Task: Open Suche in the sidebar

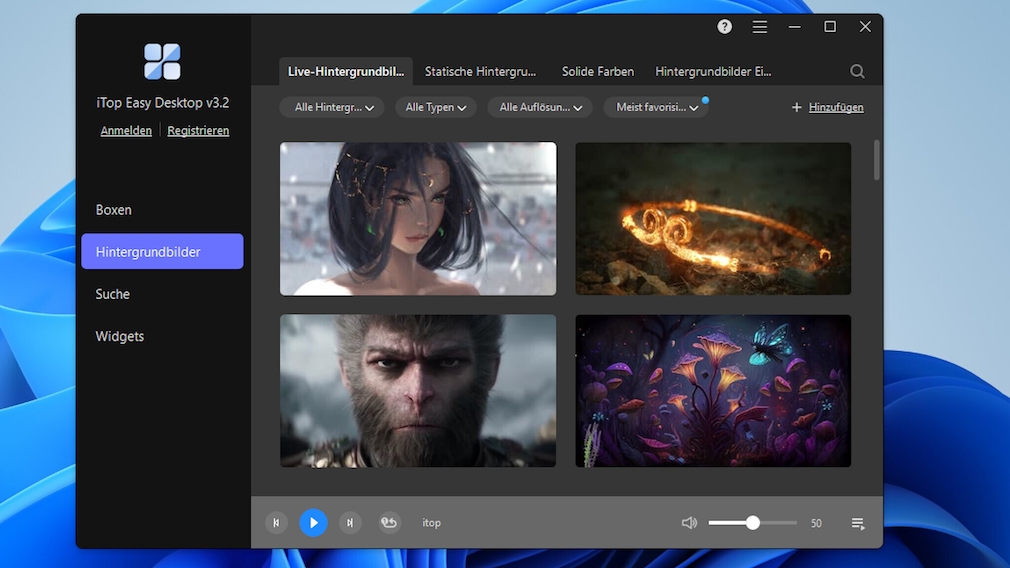Action: pos(162,294)
